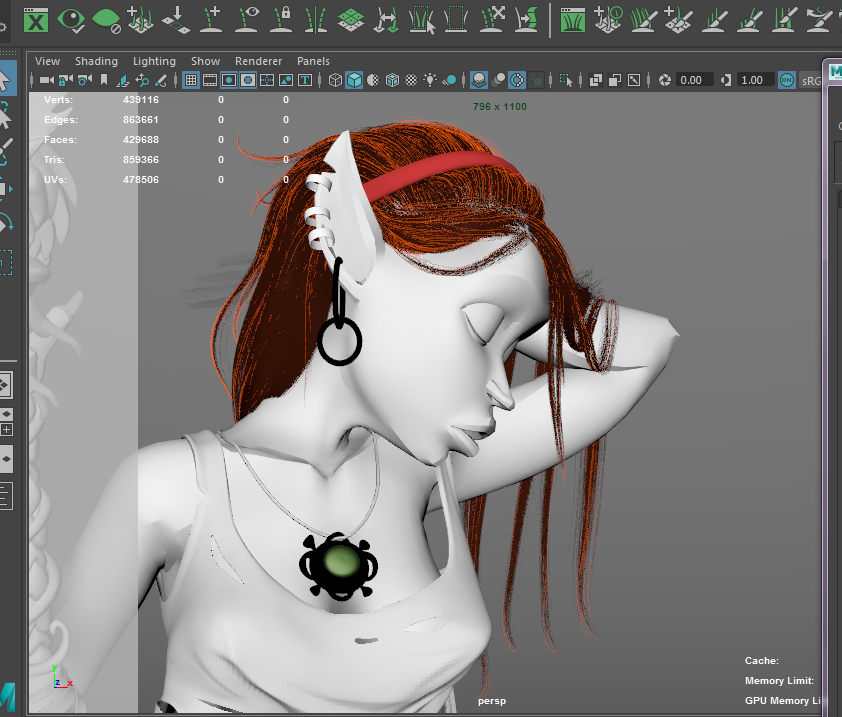Open the Panels menu

pos(313,61)
